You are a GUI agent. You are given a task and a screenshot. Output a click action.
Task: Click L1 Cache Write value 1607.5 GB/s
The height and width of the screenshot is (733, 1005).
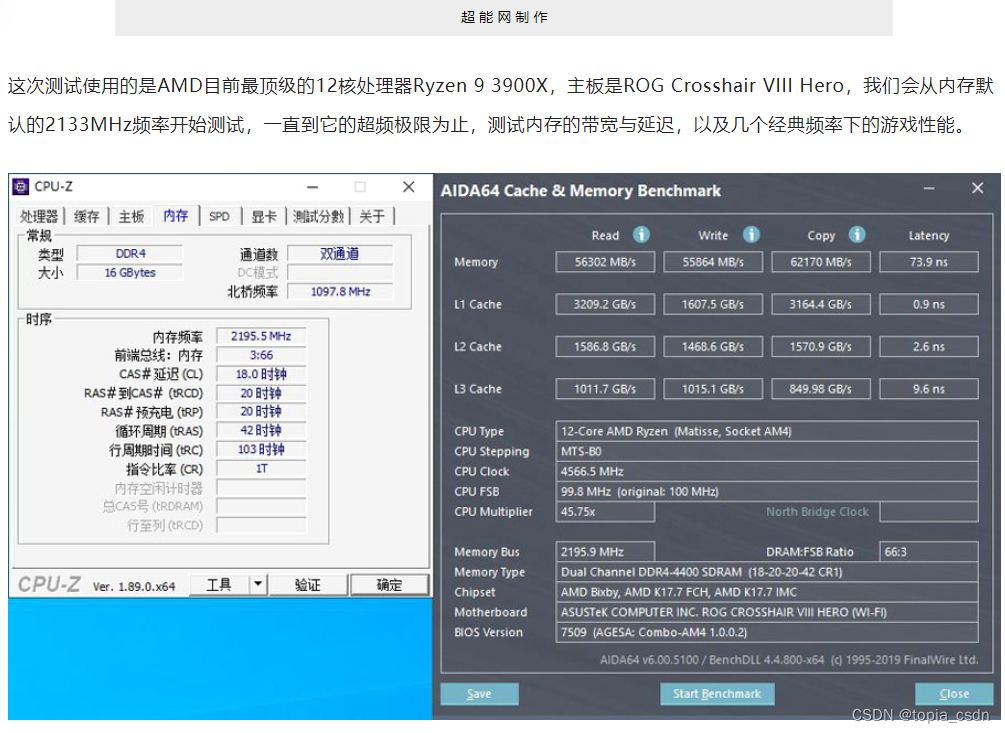713,304
